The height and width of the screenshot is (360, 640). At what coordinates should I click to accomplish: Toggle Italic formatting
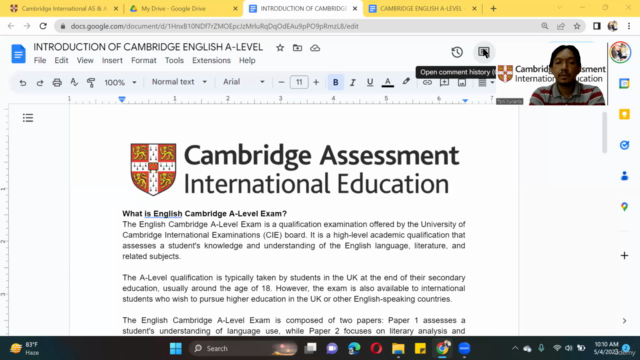(x=353, y=82)
